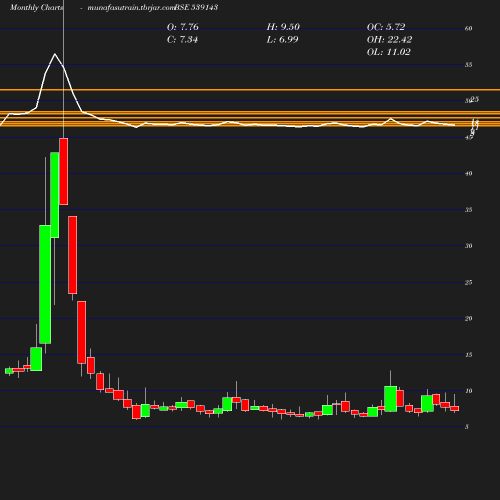Select the price axis label 15

point(468,355)
